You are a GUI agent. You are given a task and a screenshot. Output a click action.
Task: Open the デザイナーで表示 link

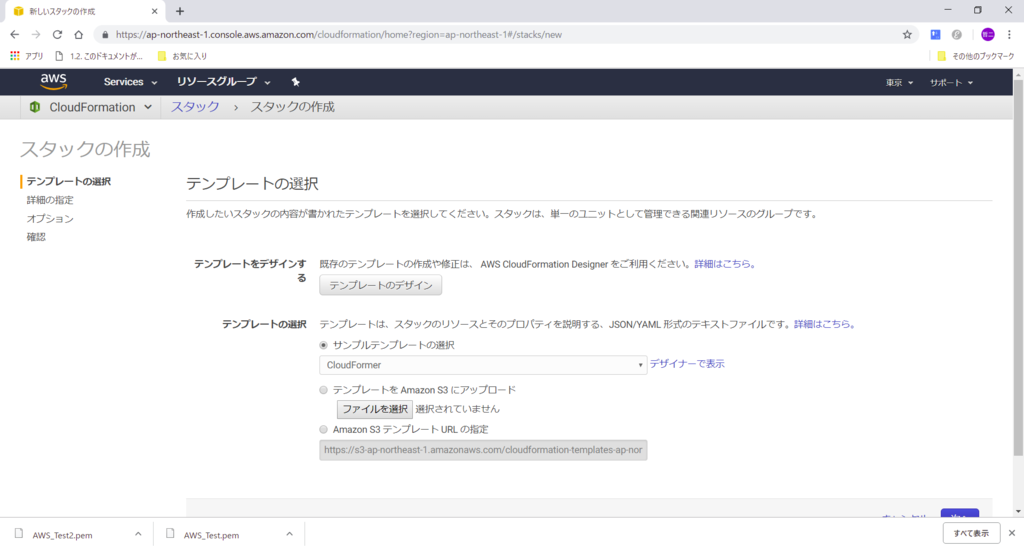687,364
